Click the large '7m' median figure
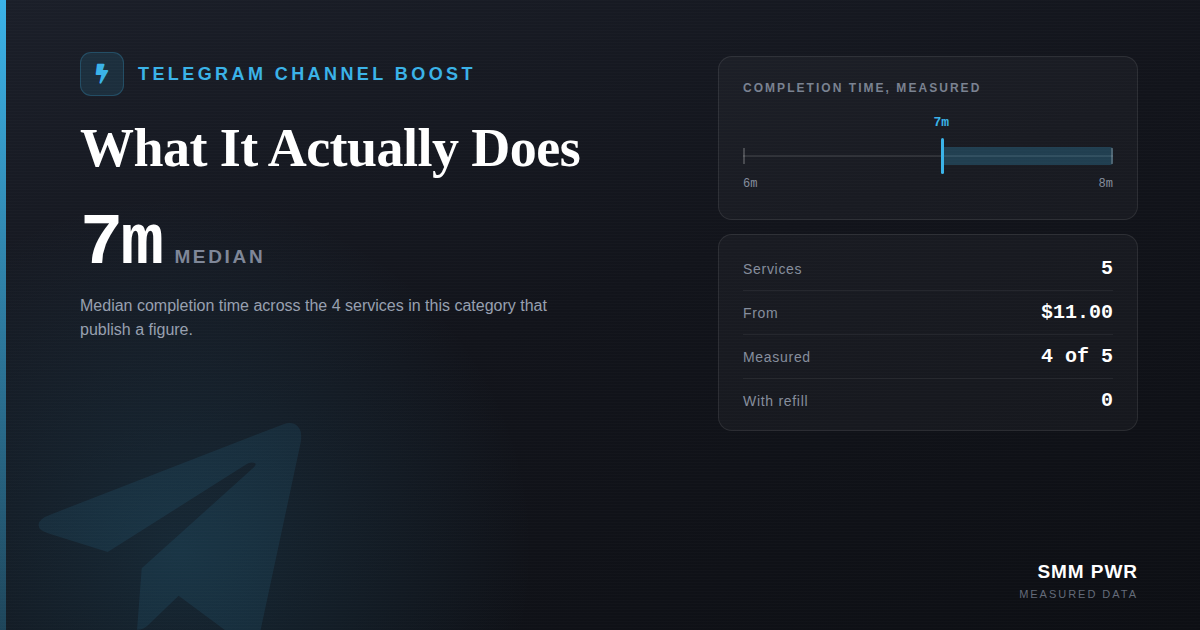 tap(122, 241)
